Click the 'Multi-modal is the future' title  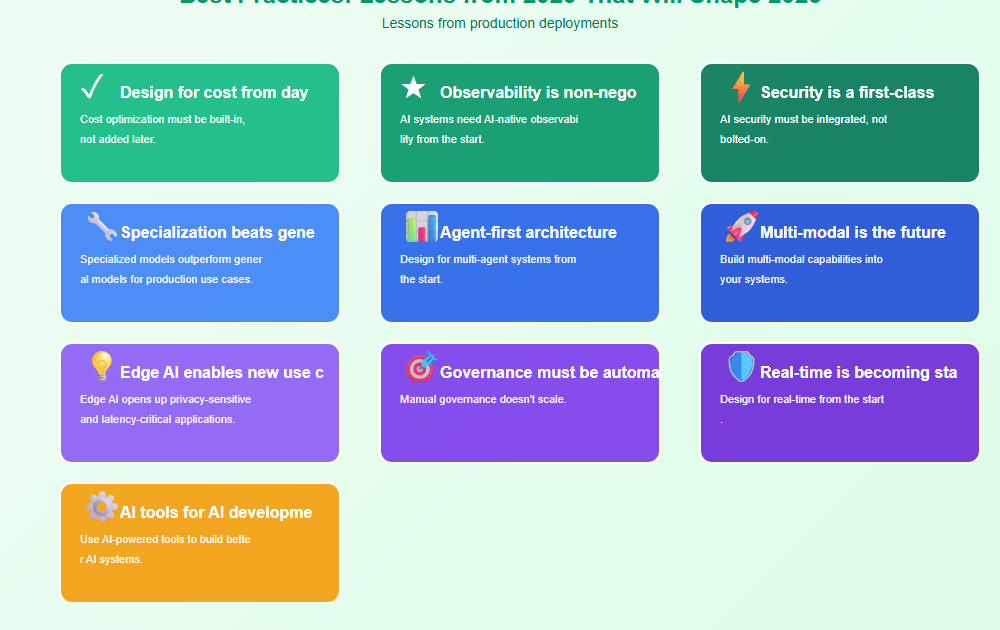852,233
